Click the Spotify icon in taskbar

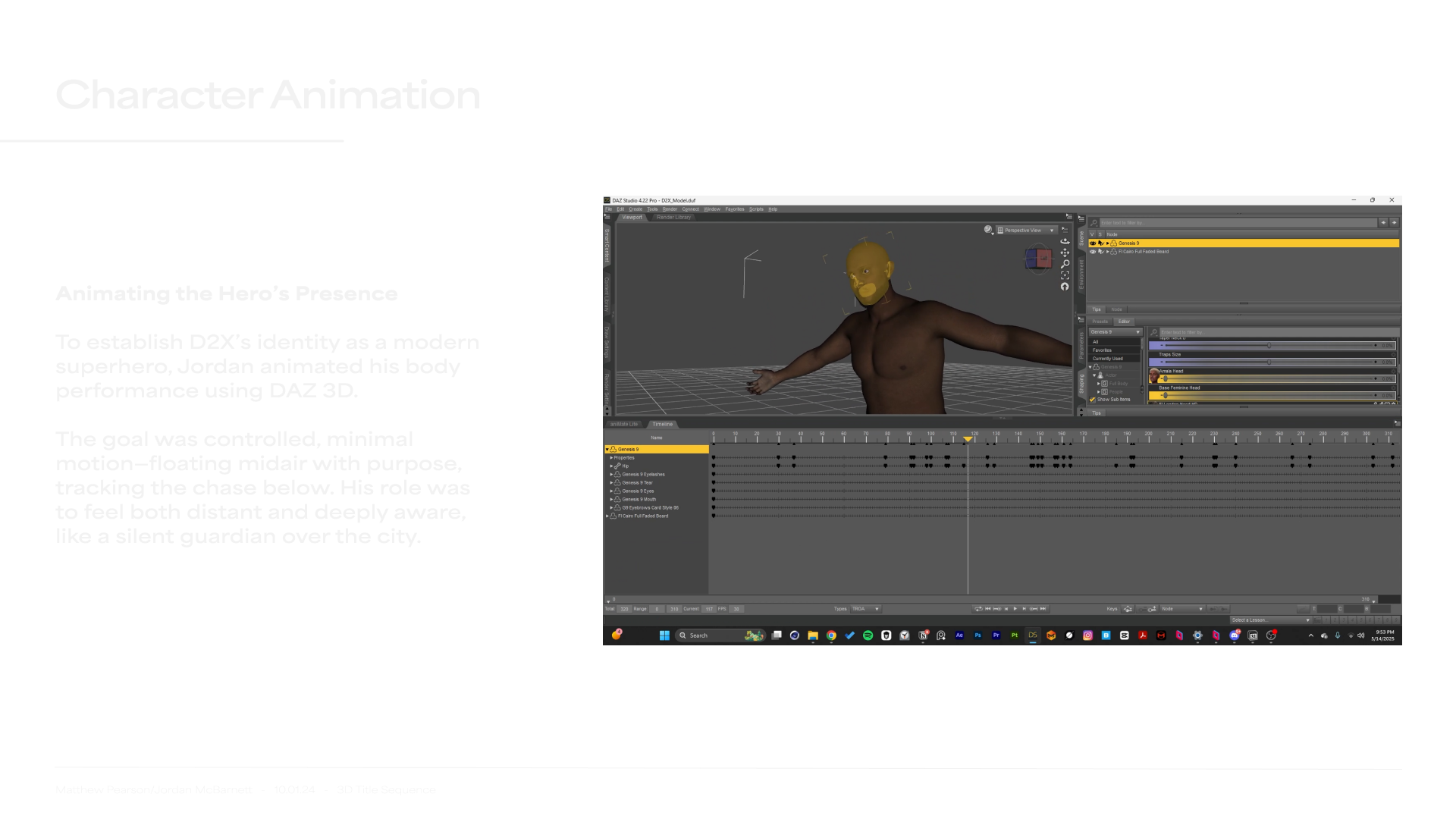coord(868,635)
